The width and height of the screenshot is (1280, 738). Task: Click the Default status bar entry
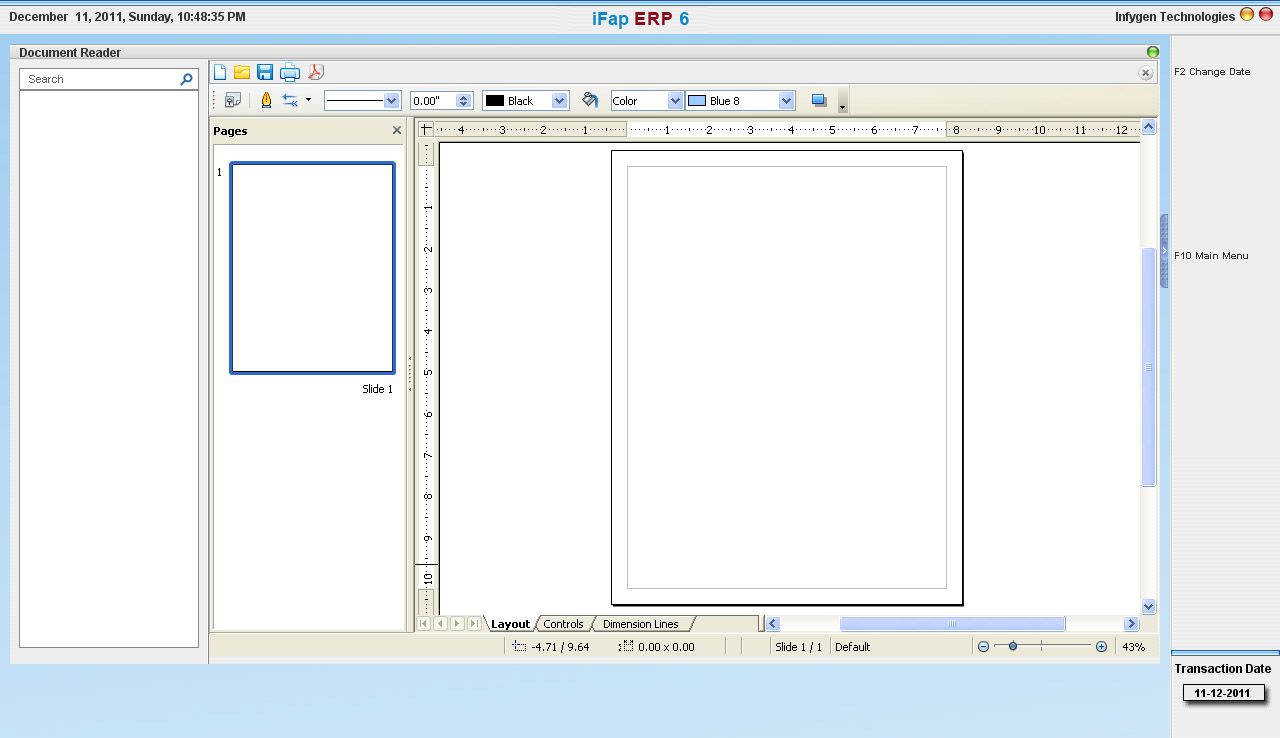coord(852,647)
